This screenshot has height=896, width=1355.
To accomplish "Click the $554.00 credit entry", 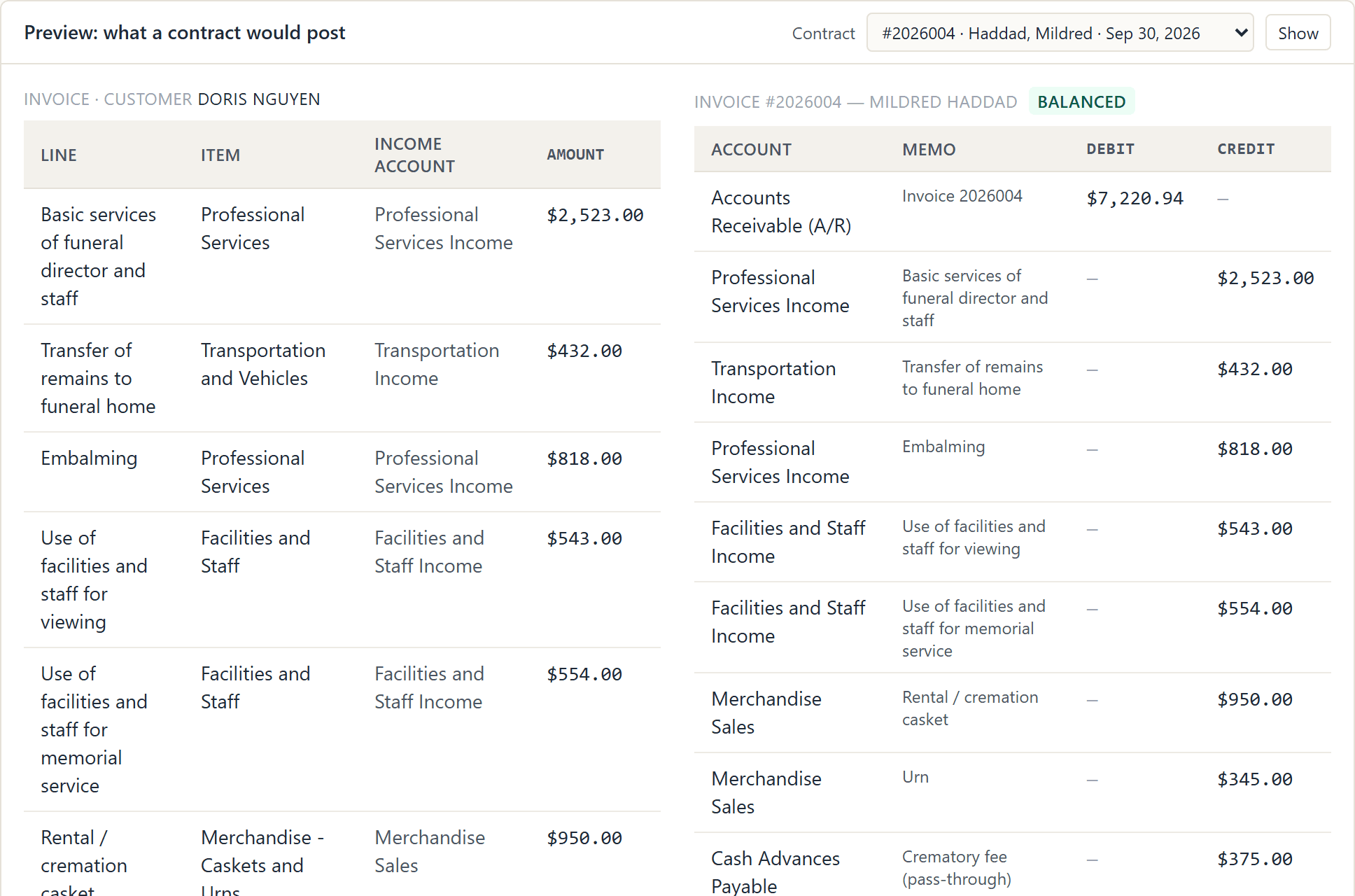I will coord(1254,609).
